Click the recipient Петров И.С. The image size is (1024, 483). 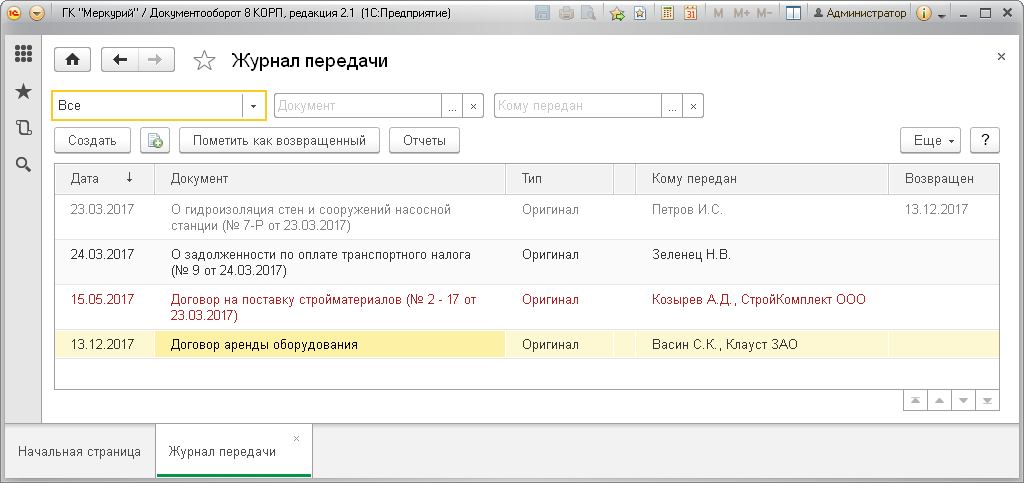coord(688,210)
